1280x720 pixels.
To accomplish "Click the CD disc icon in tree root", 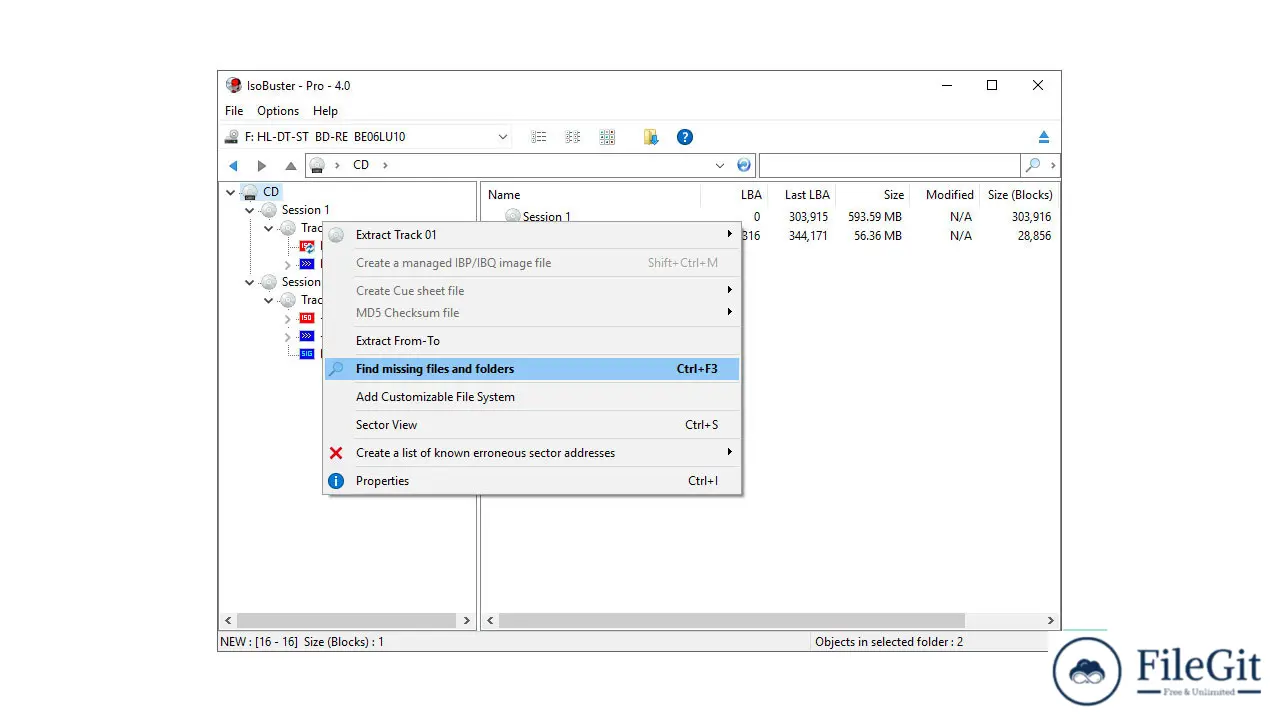I will tap(250, 192).
